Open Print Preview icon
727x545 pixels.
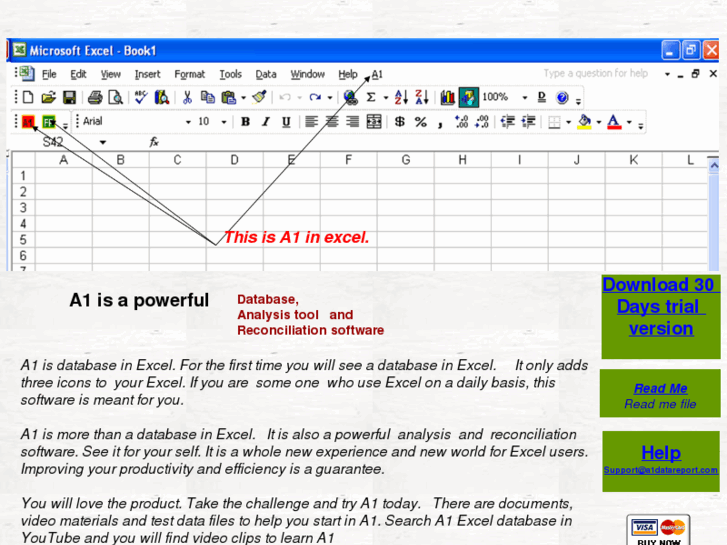pyautogui.click(x=115, y=97)
